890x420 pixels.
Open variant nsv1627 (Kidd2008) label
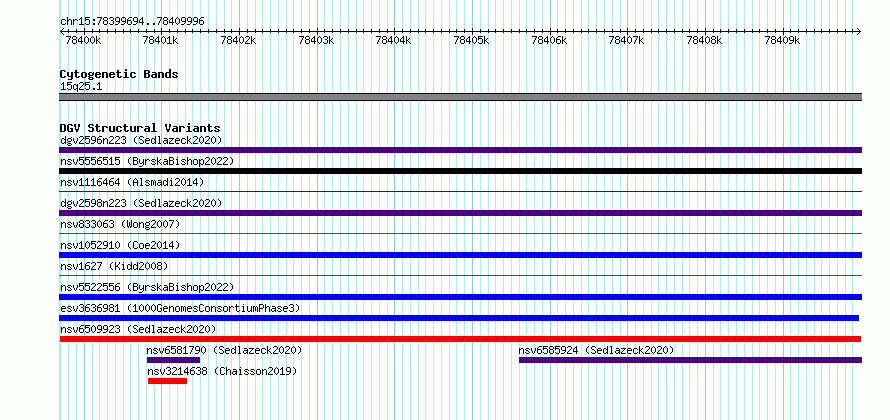tap(115, 266)
